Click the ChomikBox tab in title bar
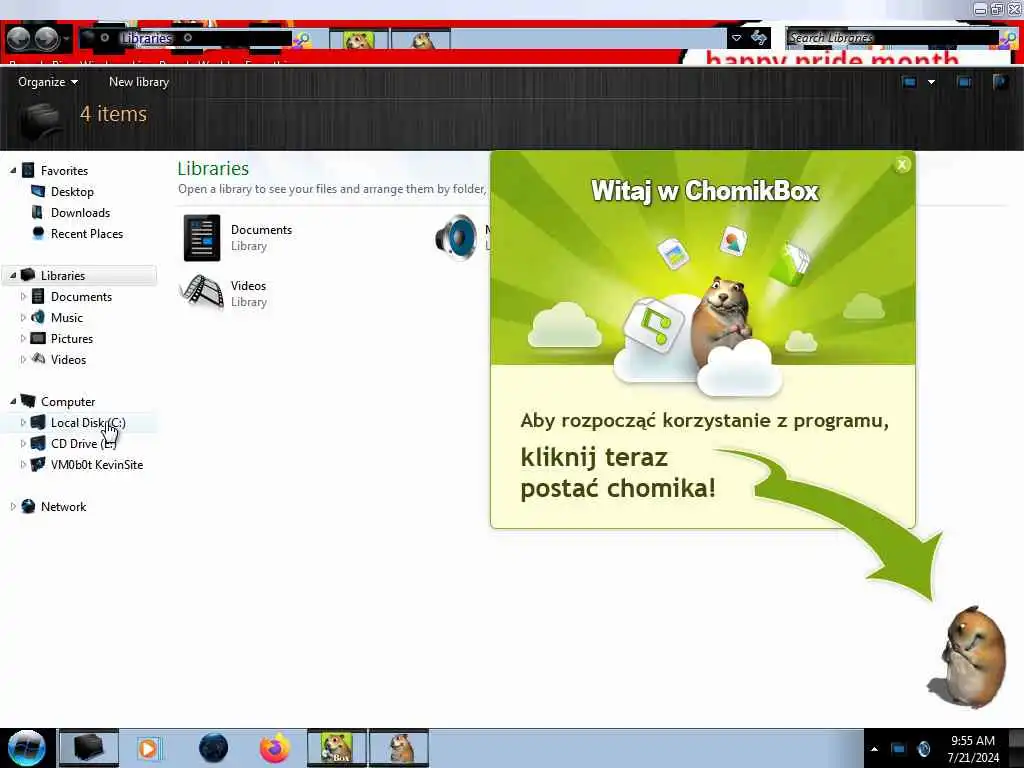This screenshot has width=1024, height=768. (359, 39)
